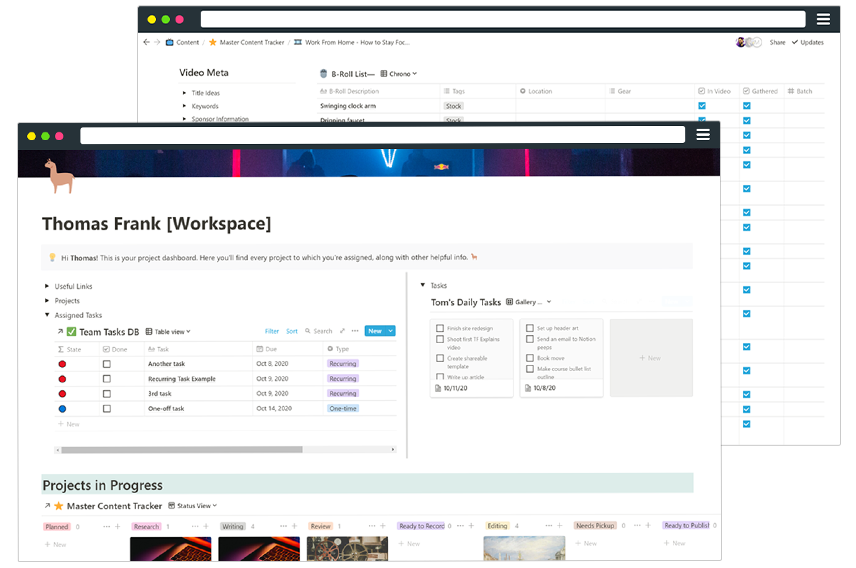Check the Book move box

tap(530, 358)
